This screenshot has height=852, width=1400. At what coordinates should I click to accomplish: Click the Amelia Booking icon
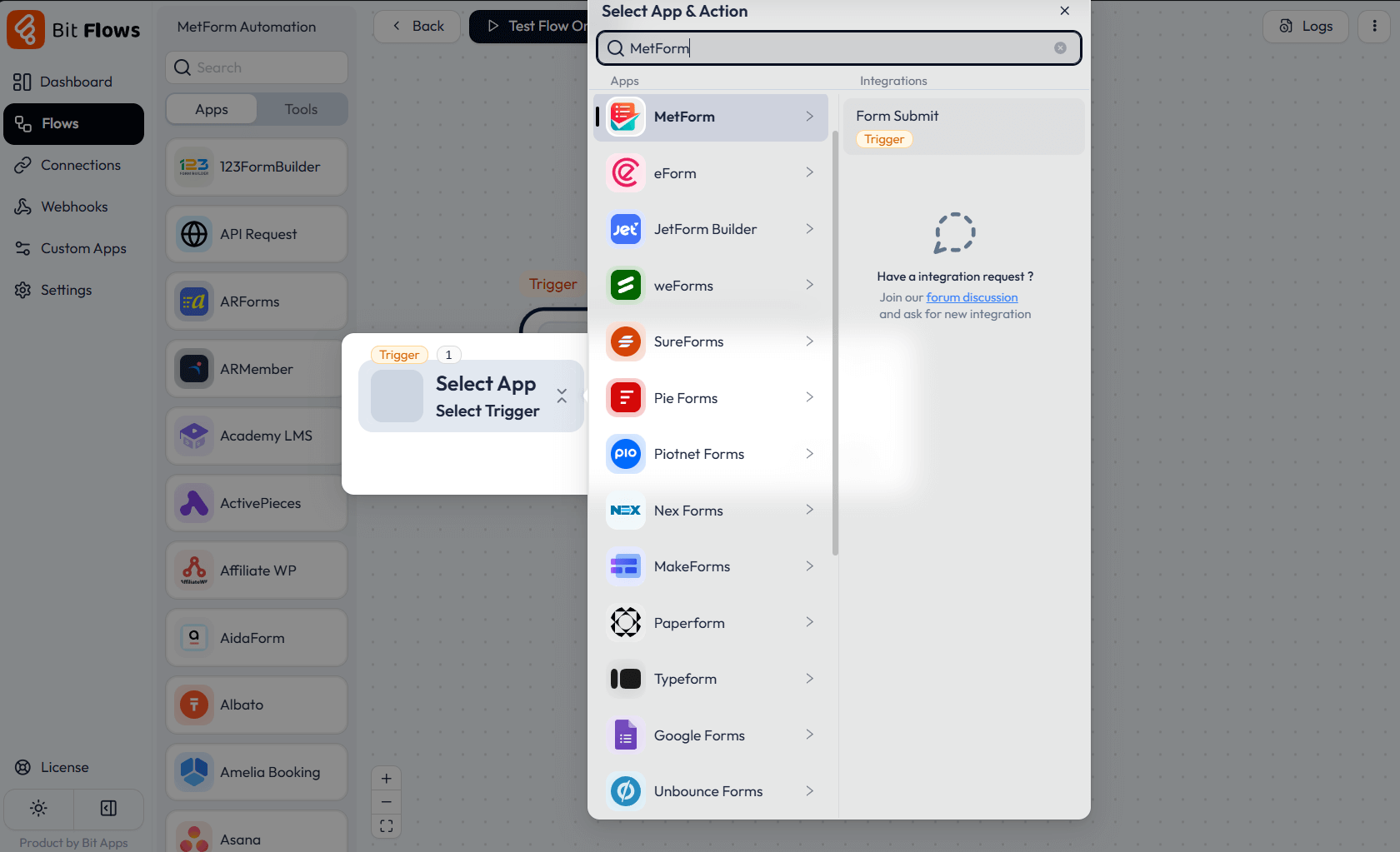194,772
